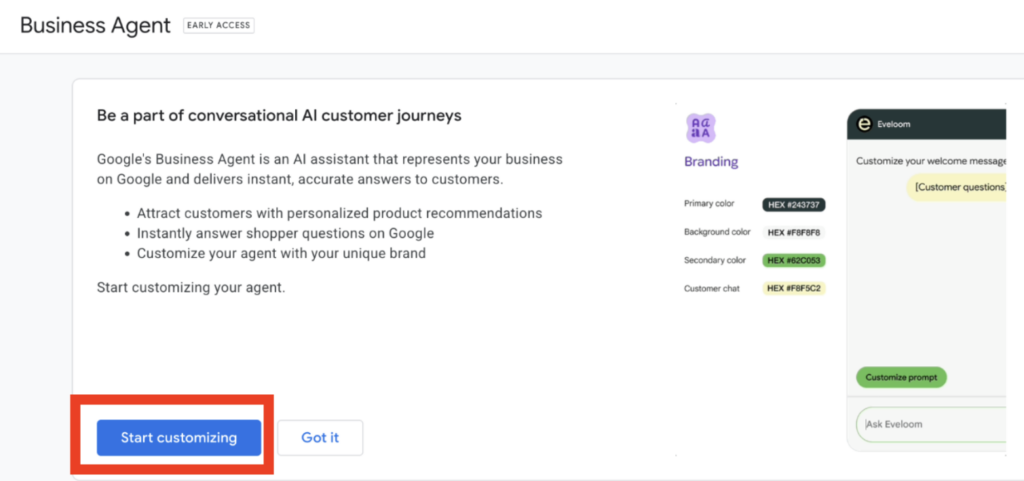Click the Branding section heading
1024x481 pixels.
[711, 161]
